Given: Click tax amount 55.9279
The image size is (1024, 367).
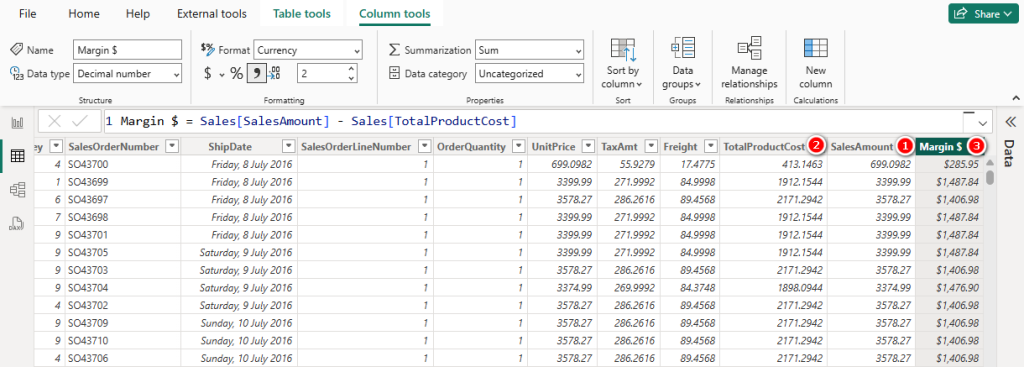Looking at the screenshot, I should click(636, 164).
